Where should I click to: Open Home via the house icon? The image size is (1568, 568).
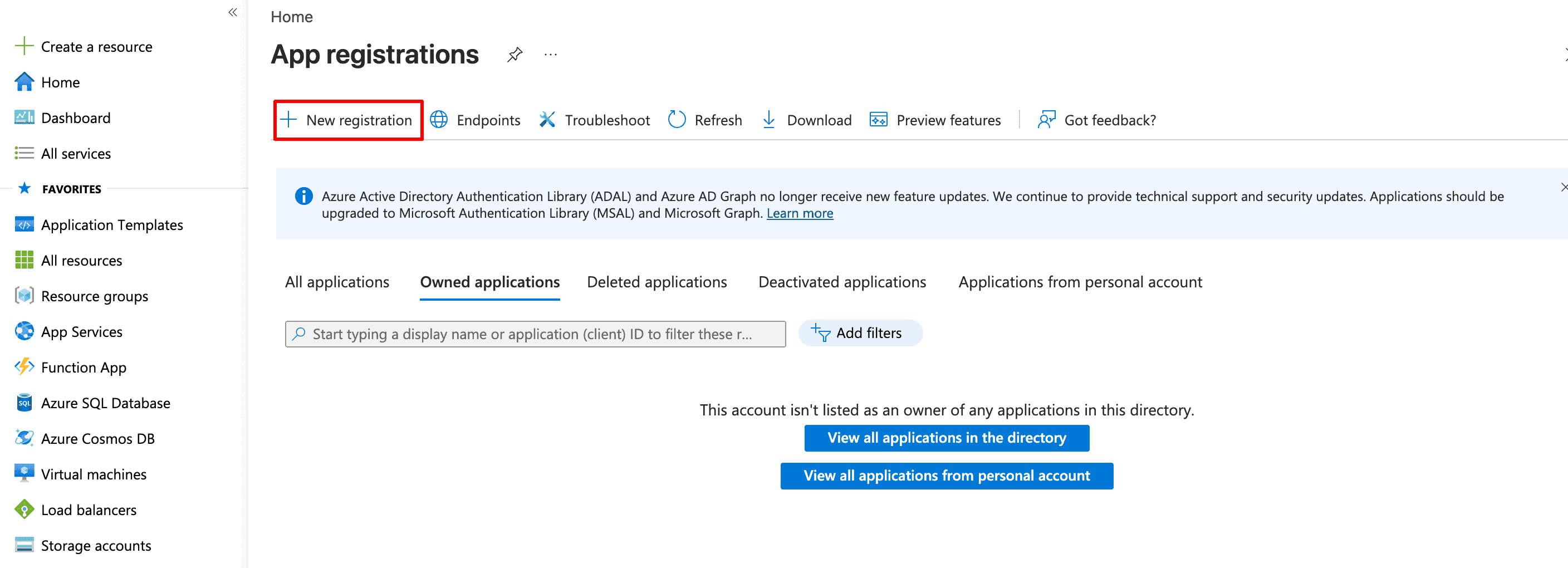pos(24,81)
